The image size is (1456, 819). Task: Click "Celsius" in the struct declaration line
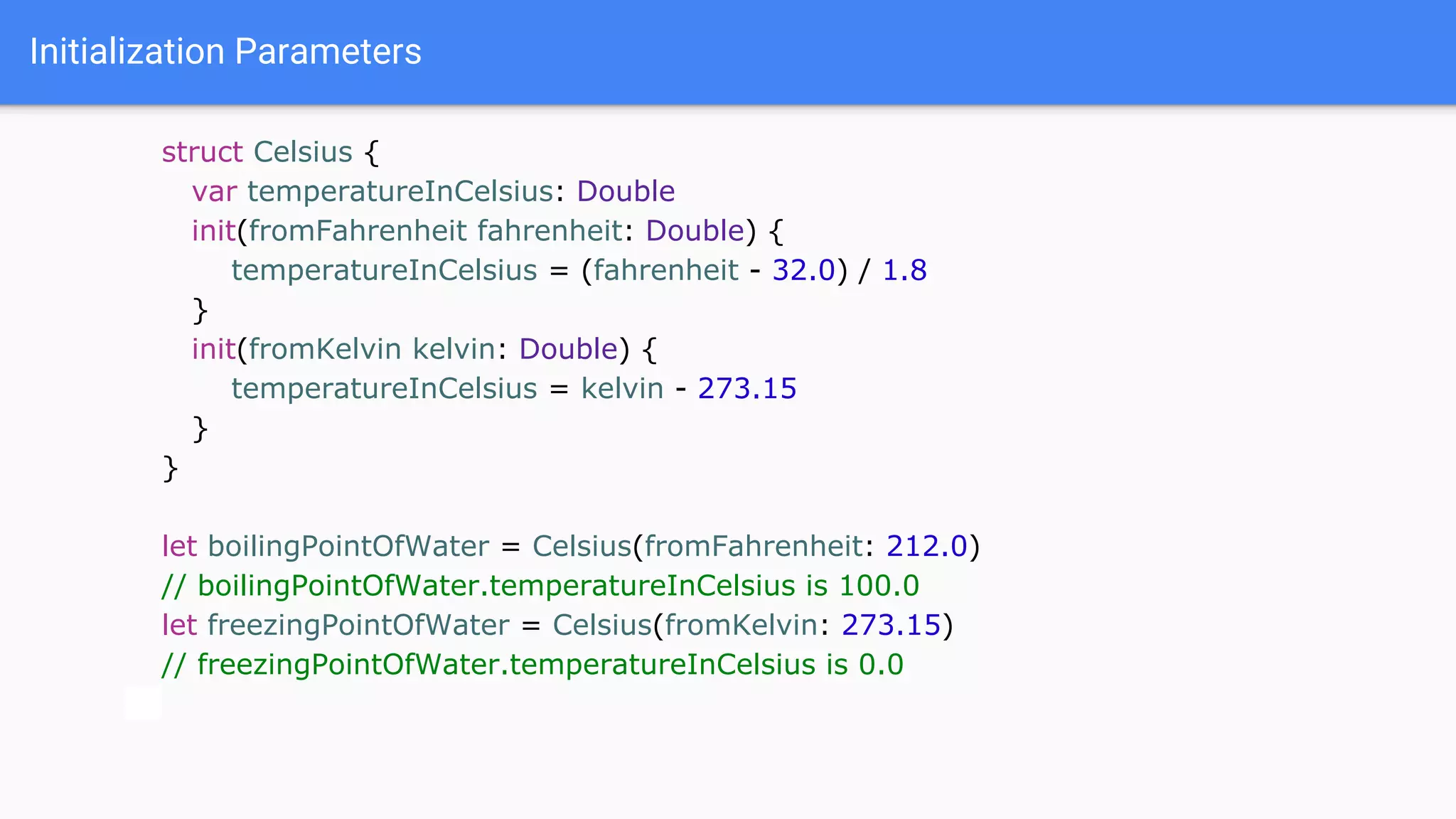click(x=303, y=152)
